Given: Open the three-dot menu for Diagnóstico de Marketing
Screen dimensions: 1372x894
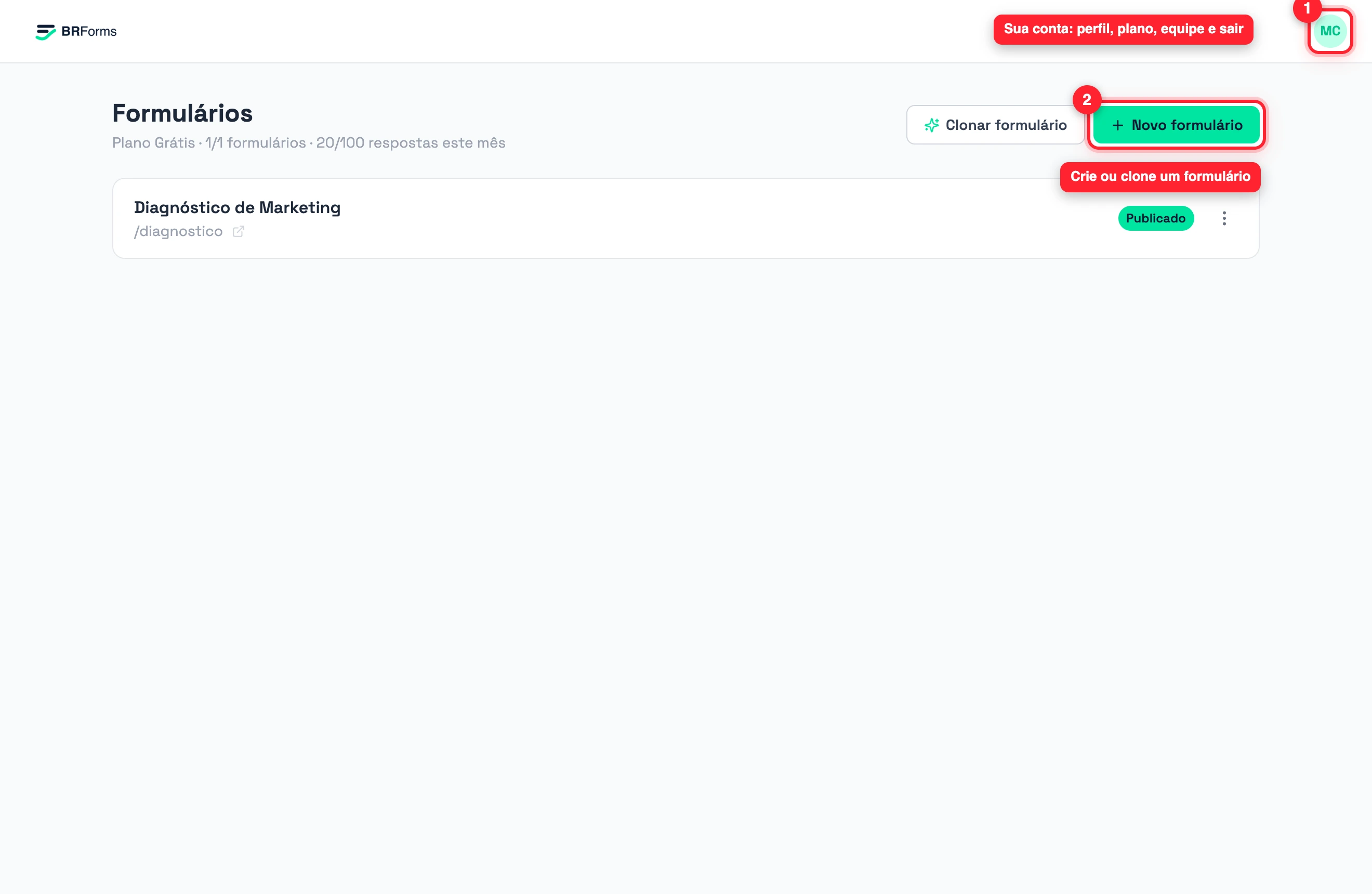Looking at the screenshot, I should coord(1224,218).
